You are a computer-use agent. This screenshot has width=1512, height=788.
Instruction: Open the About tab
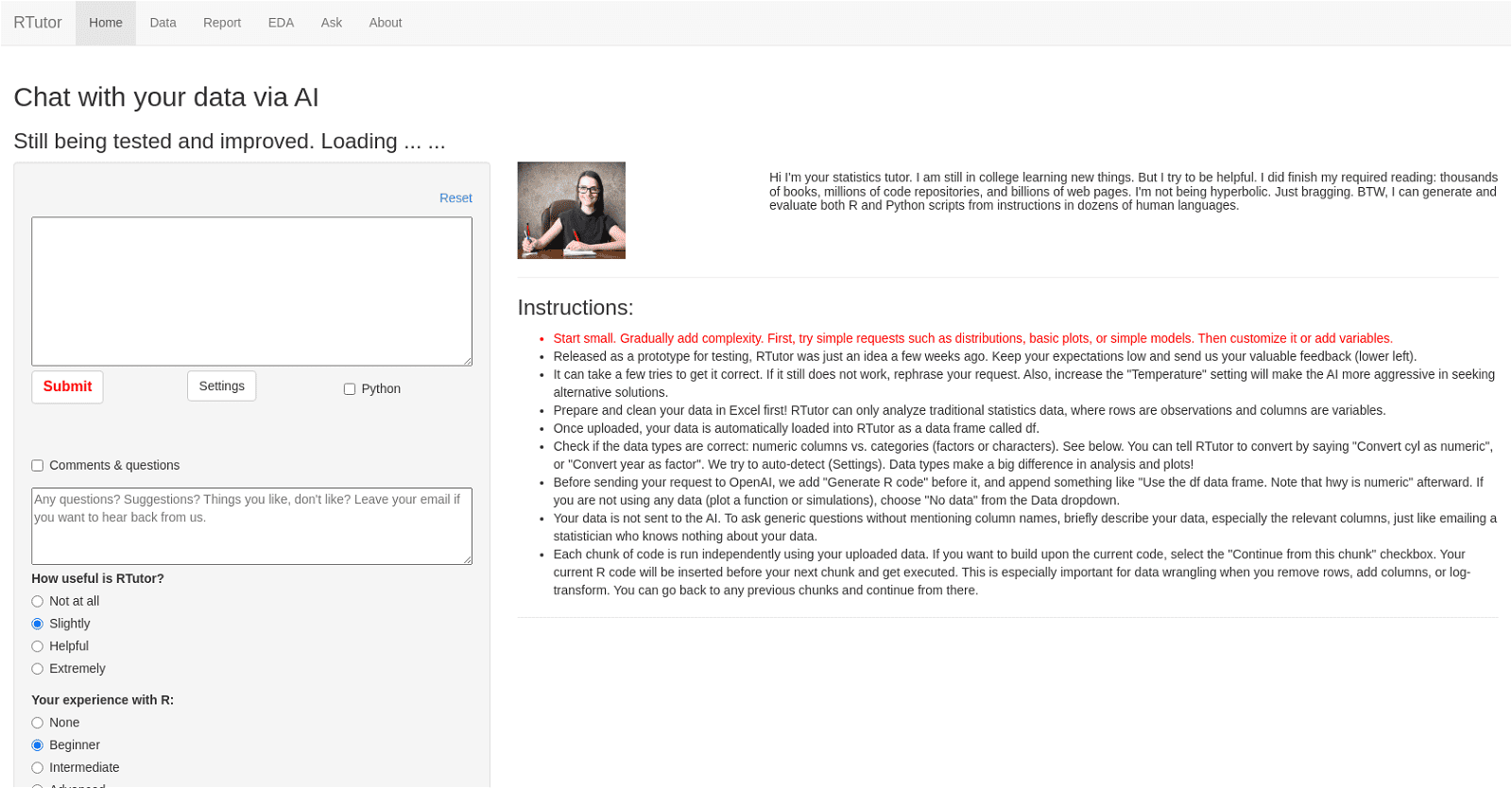click(386, 23)
